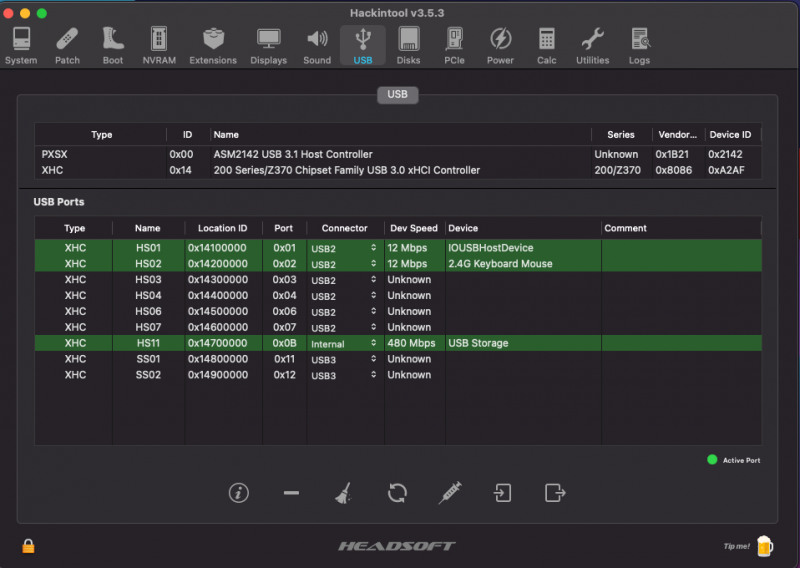Screen dimensions: 800x568
Task: Open the Logs toolbar section
Action: (x=640, y=46)
